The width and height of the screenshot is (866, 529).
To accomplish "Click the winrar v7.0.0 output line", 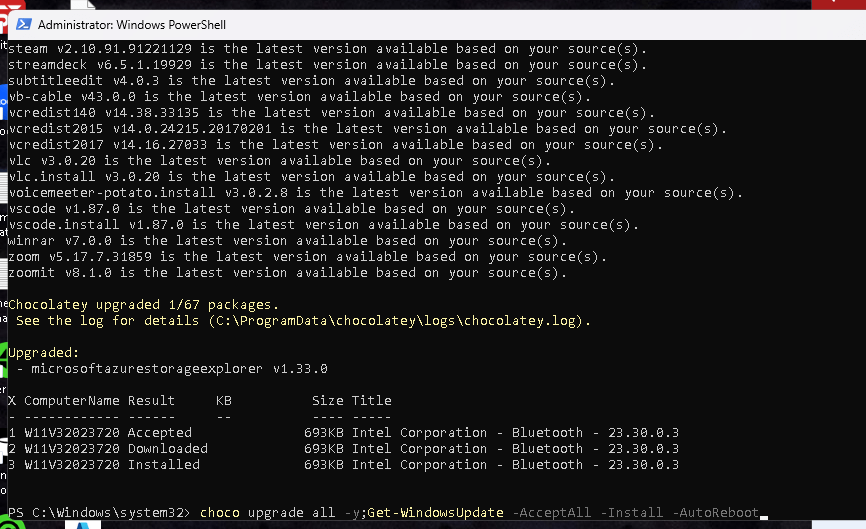I will click(x=287, y=241).
